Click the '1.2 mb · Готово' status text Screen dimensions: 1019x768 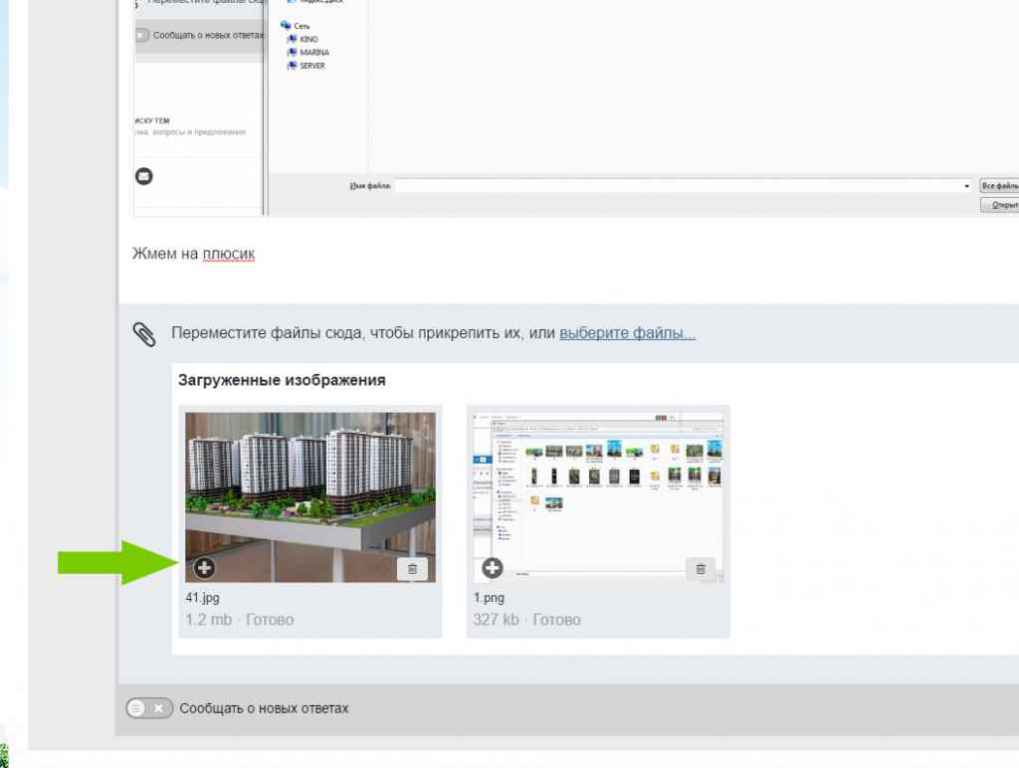tap(240, 620)
